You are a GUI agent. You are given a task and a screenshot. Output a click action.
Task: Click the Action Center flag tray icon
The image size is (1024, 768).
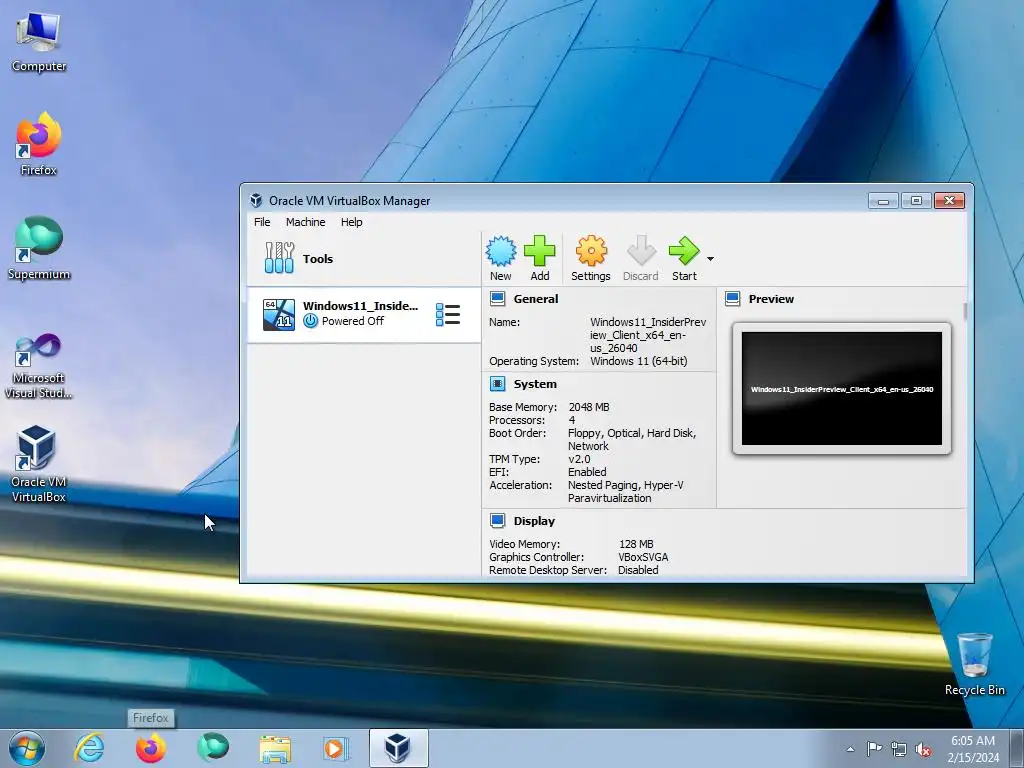click(x=874, y=749)
